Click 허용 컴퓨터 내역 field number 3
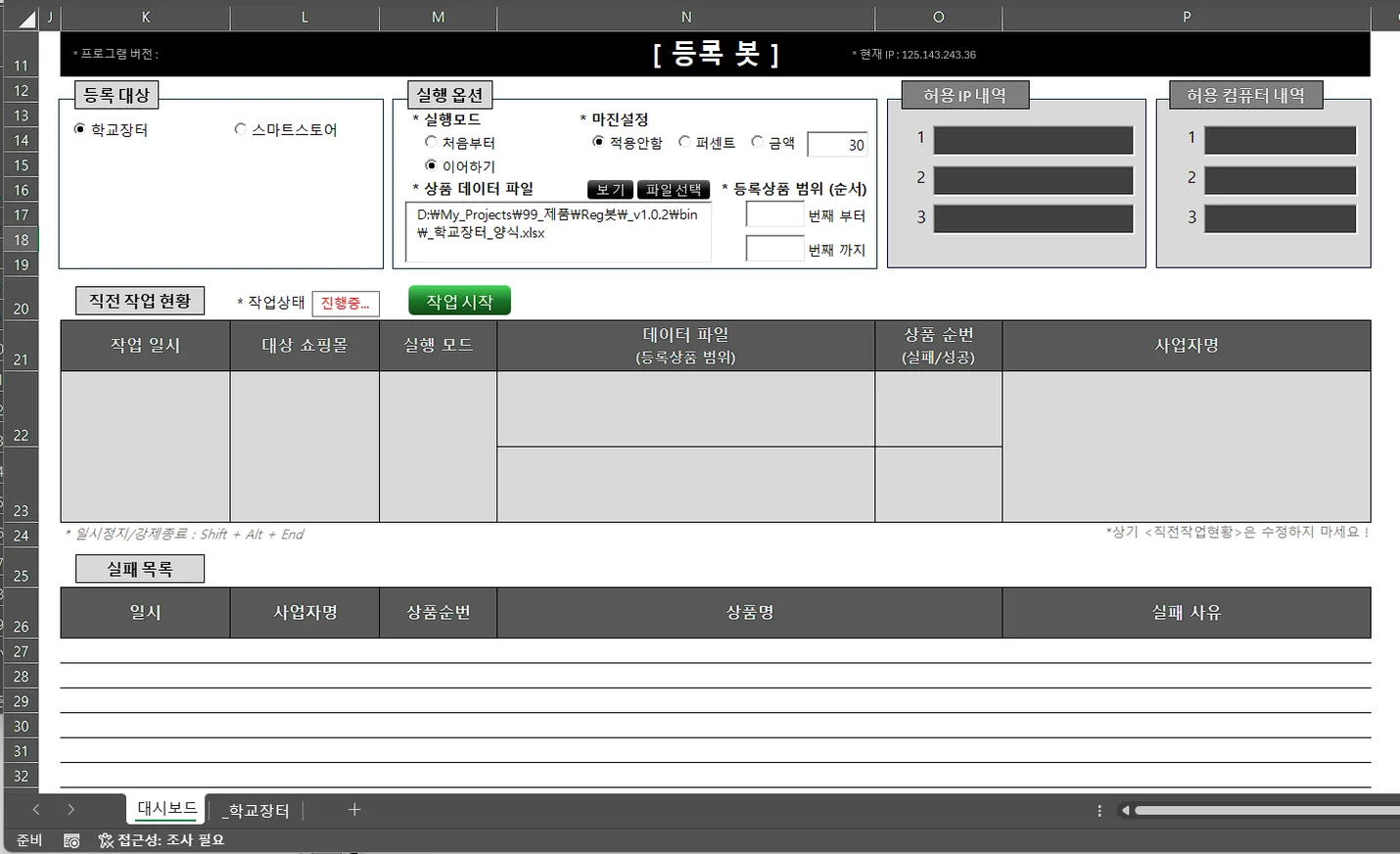This screenshot has width=1400, height=854. tap(1280, 218)
